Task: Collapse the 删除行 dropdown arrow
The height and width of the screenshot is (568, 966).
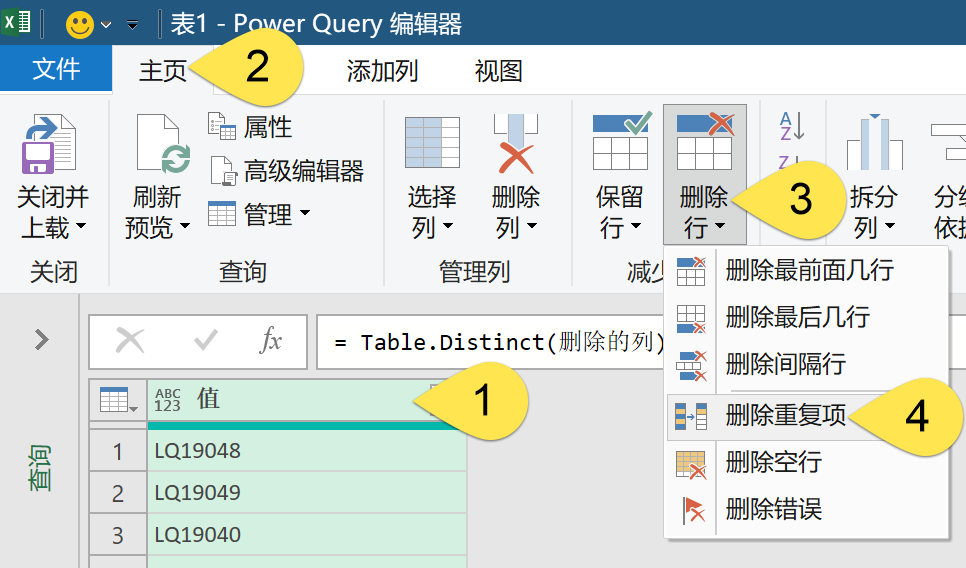Action: click(x=720, y=226)
